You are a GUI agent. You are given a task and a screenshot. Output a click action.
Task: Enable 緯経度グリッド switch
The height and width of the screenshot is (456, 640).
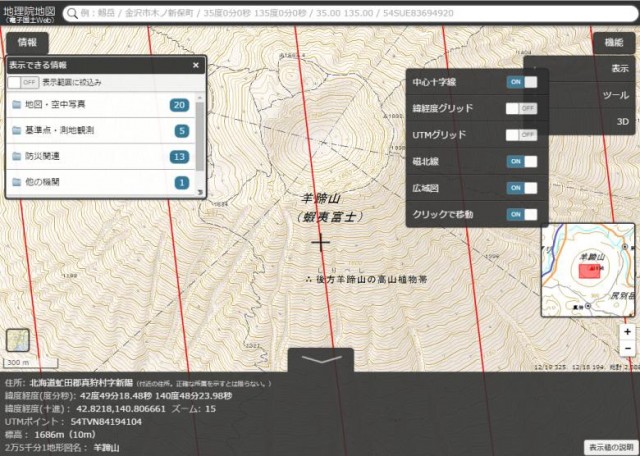pyautogui.click(x=522, y=109)
